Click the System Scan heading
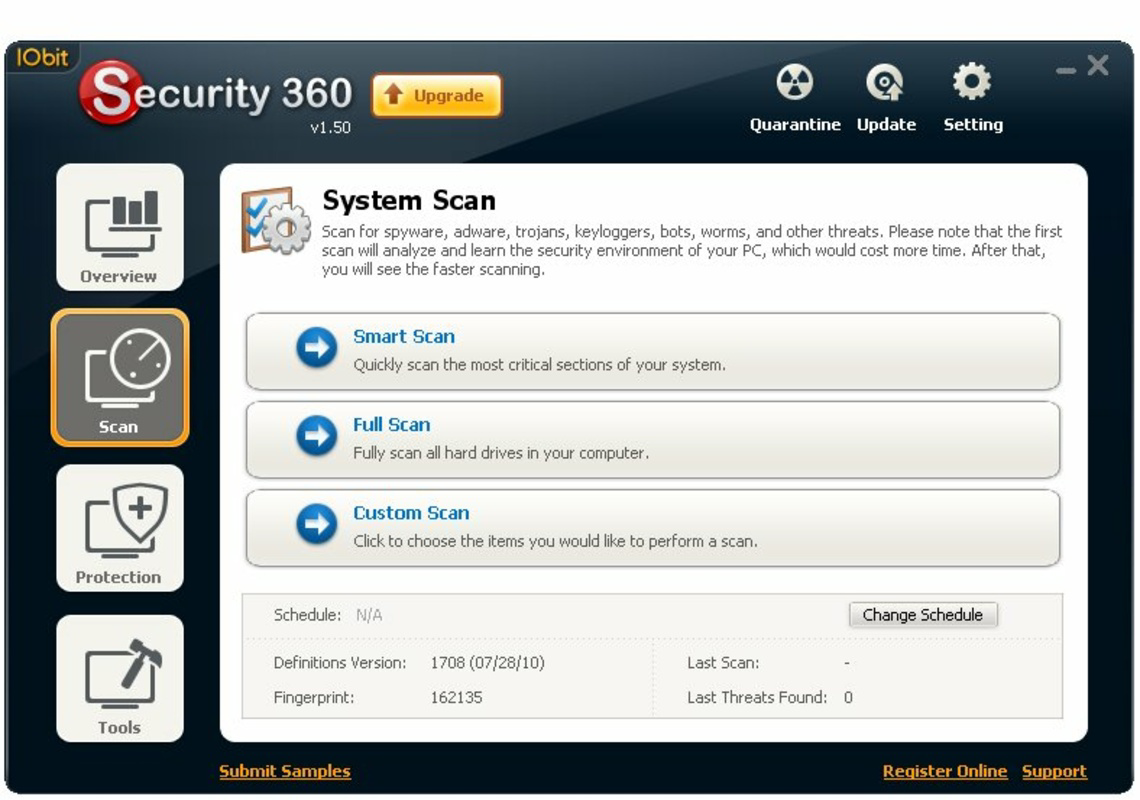The width and height of the screenshot is (1140, 800). [409, 200]
